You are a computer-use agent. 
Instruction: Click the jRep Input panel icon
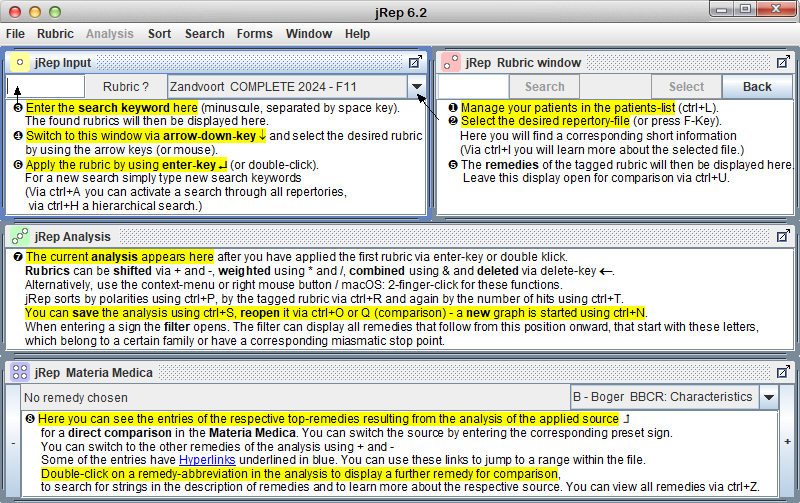[19, 62]
